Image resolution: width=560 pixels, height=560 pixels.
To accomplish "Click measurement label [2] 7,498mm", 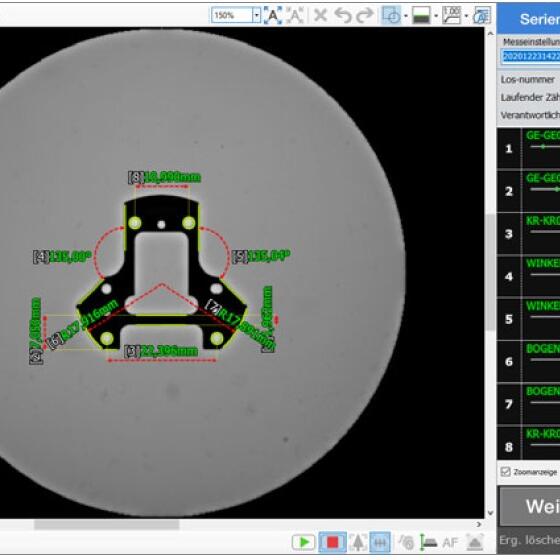I will click(x=36, y=331).
